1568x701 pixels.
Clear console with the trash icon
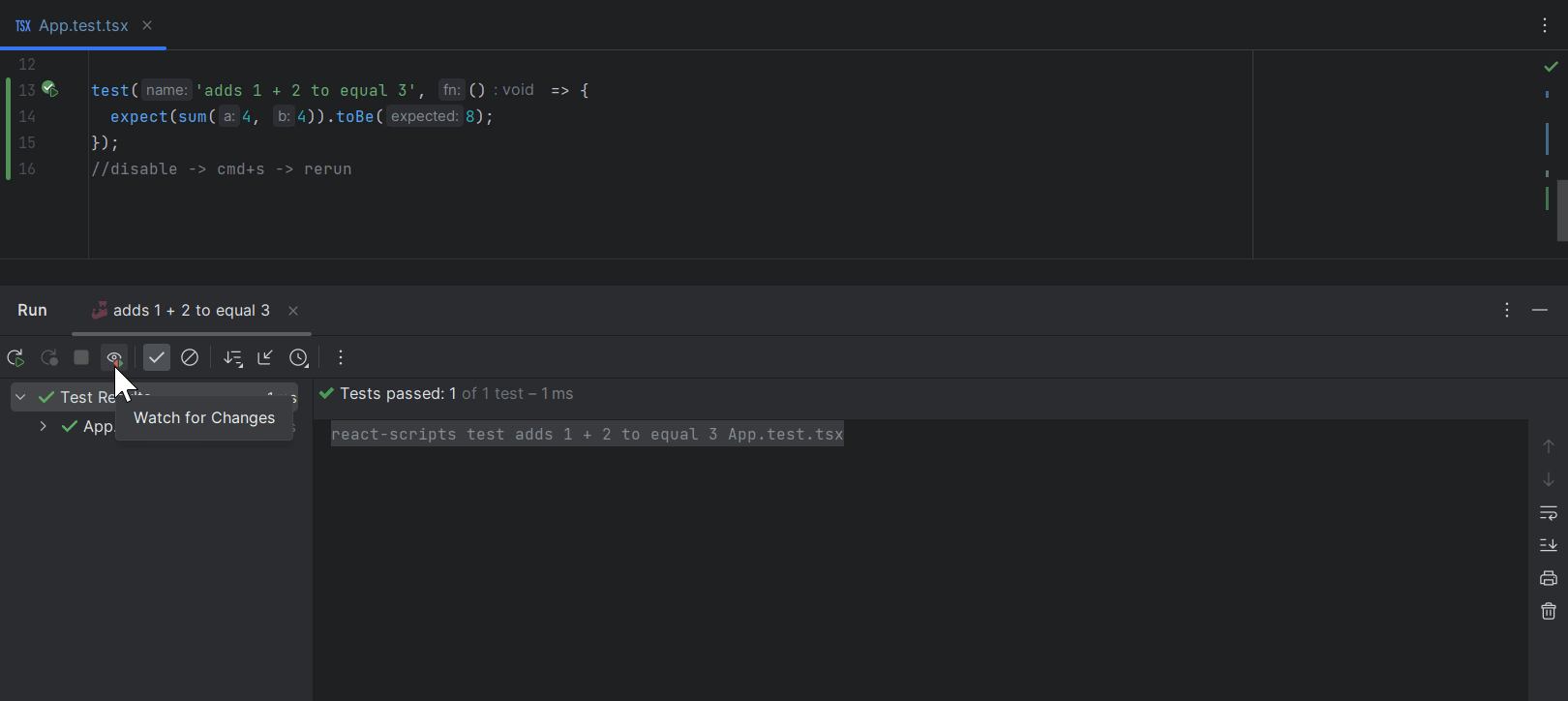pyautogui.click(x=1548, y=611)
